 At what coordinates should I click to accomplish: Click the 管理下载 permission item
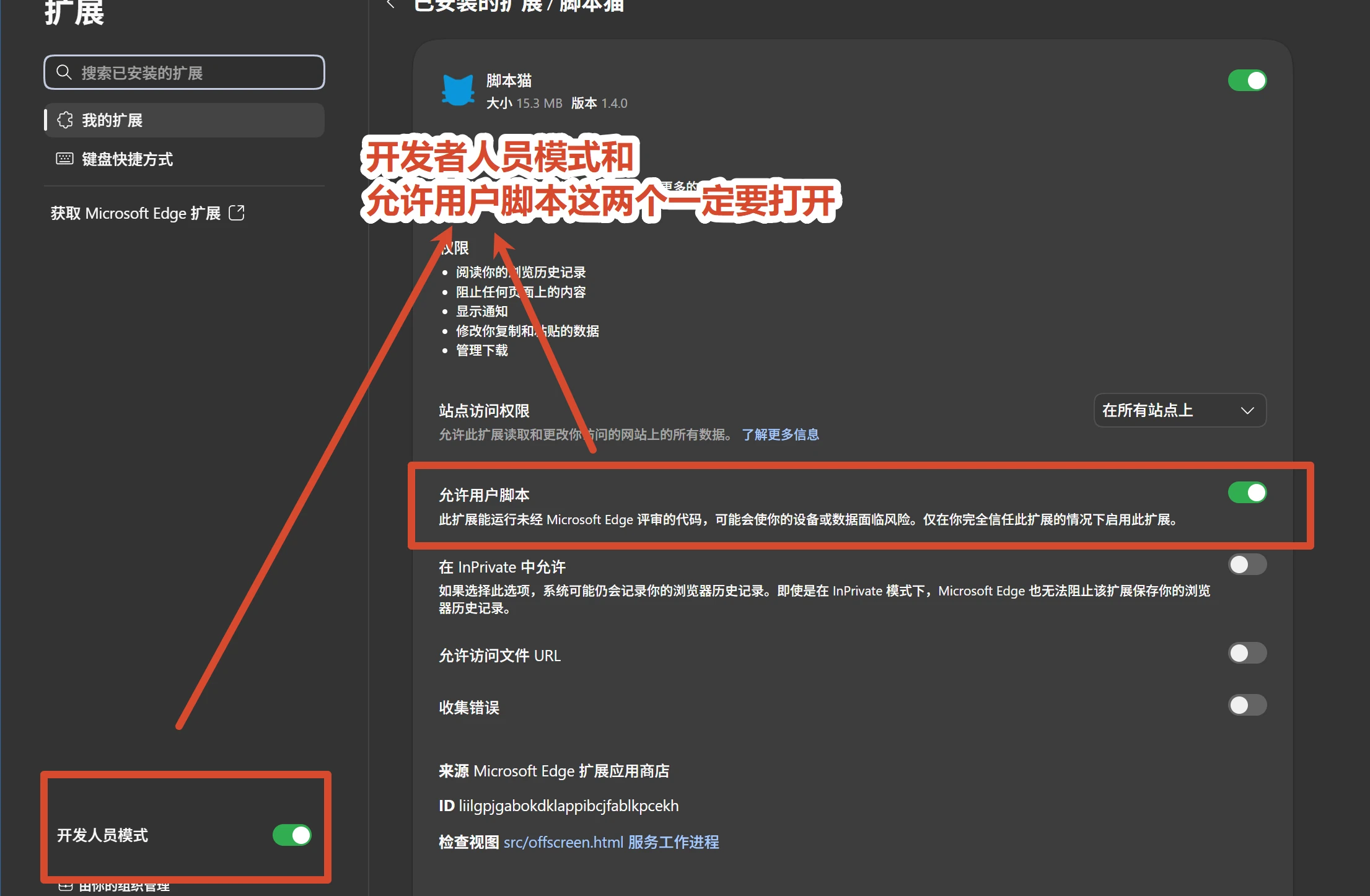click(482, 350)
